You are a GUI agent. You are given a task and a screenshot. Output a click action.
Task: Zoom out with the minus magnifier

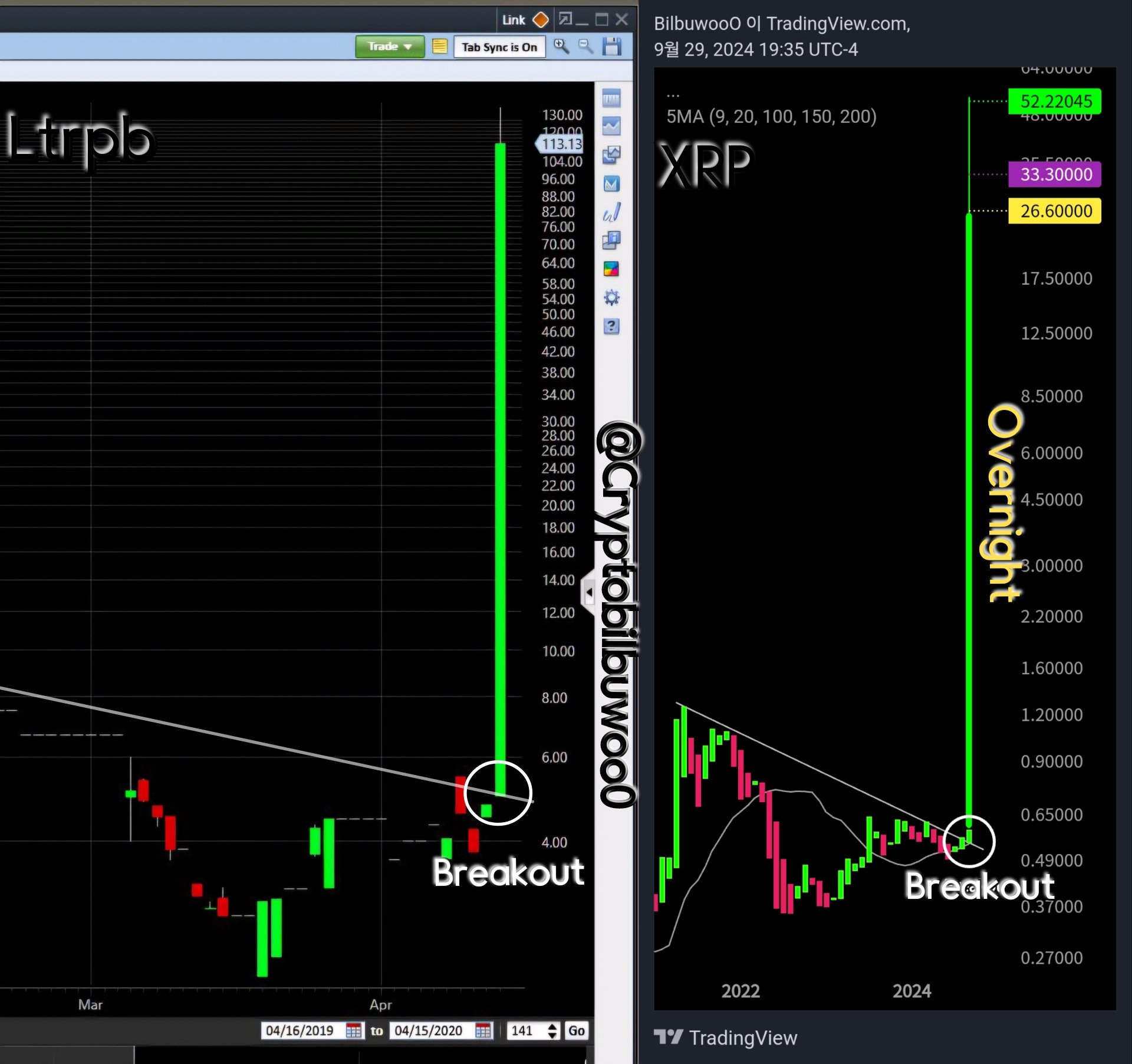pyautogui.click(x=585, y=47)
